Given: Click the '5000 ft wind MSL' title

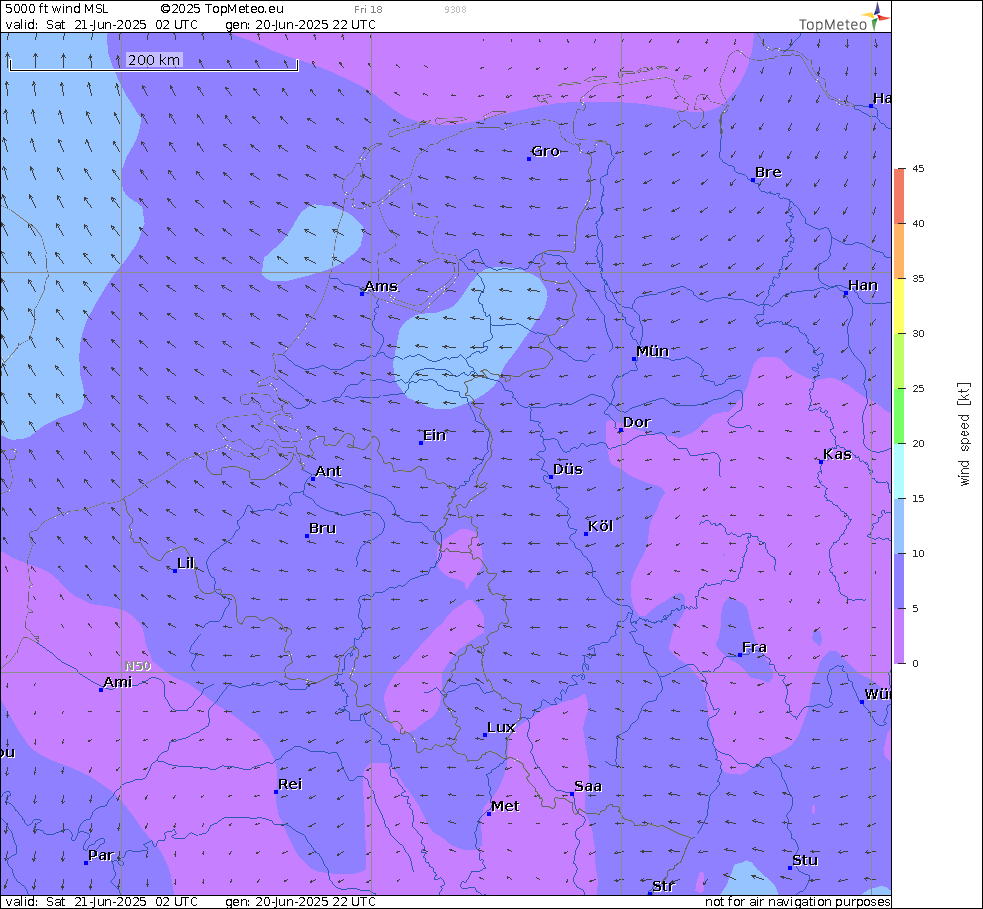Looking at the screenshot, I should tap(56, 9).
